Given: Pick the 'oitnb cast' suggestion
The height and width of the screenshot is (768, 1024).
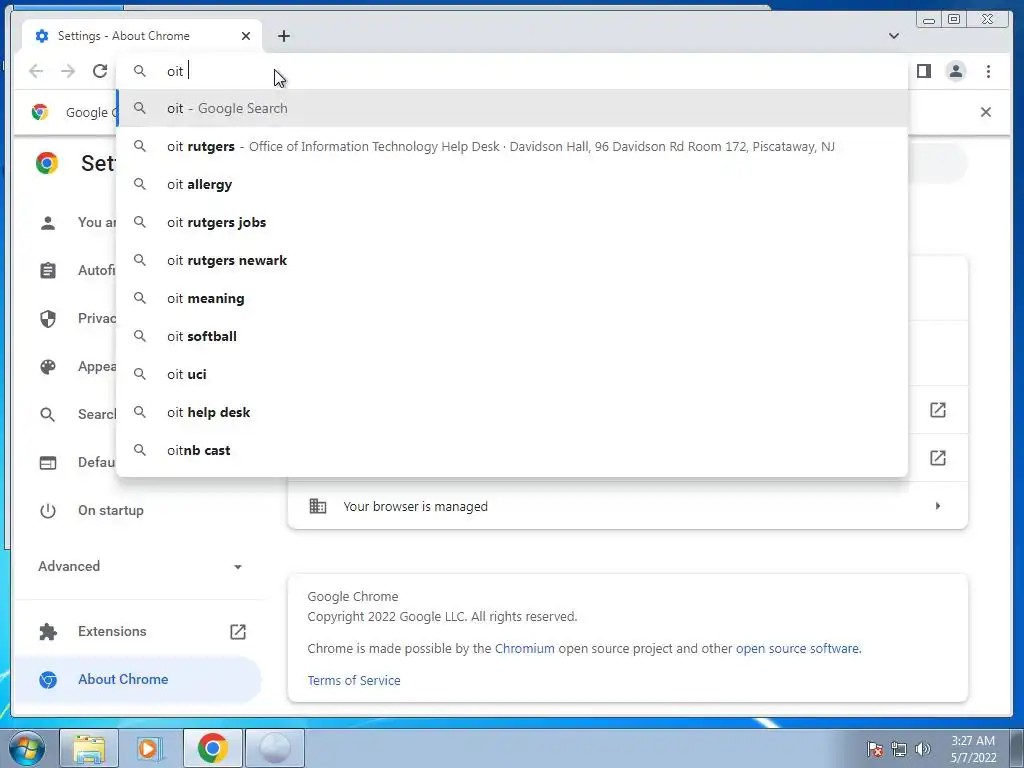Looking at the screenshot, I should [x=512, y=450].
